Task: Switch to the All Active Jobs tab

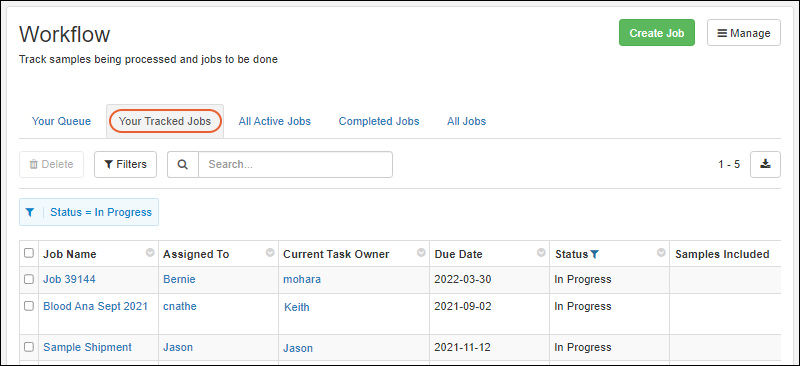Action: (274, 121)
